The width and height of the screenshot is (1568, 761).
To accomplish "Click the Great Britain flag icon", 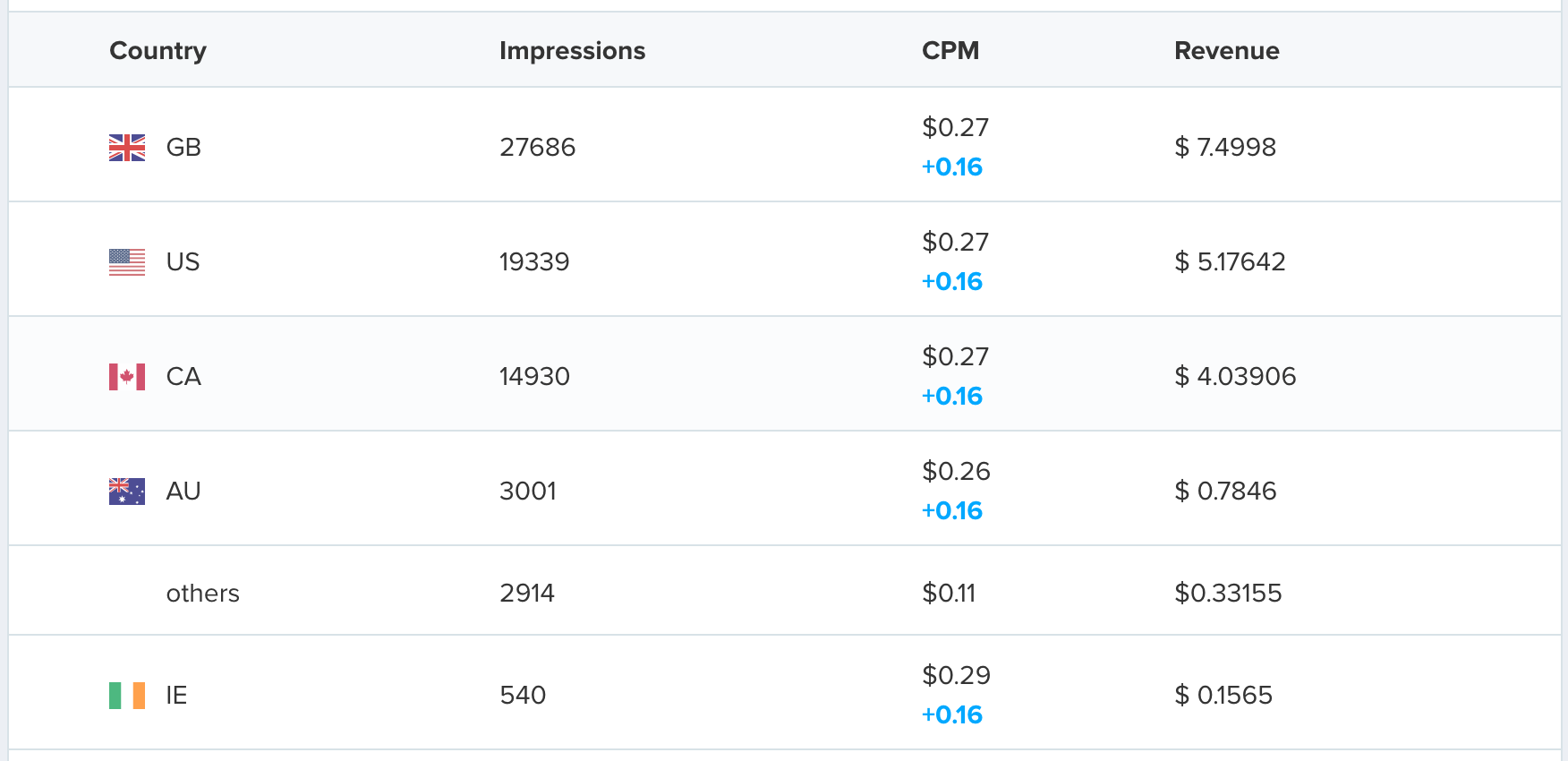I will (126, 147).
